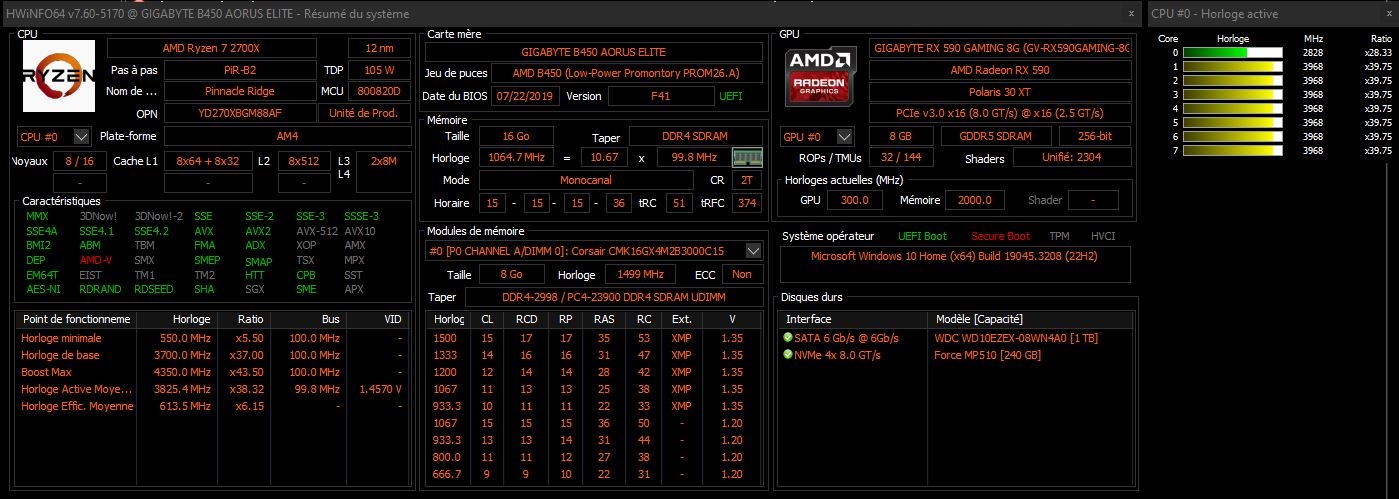Click the AMD Radeon Graphics logo
Screen dimensions: 1399x499
point(821,76)
